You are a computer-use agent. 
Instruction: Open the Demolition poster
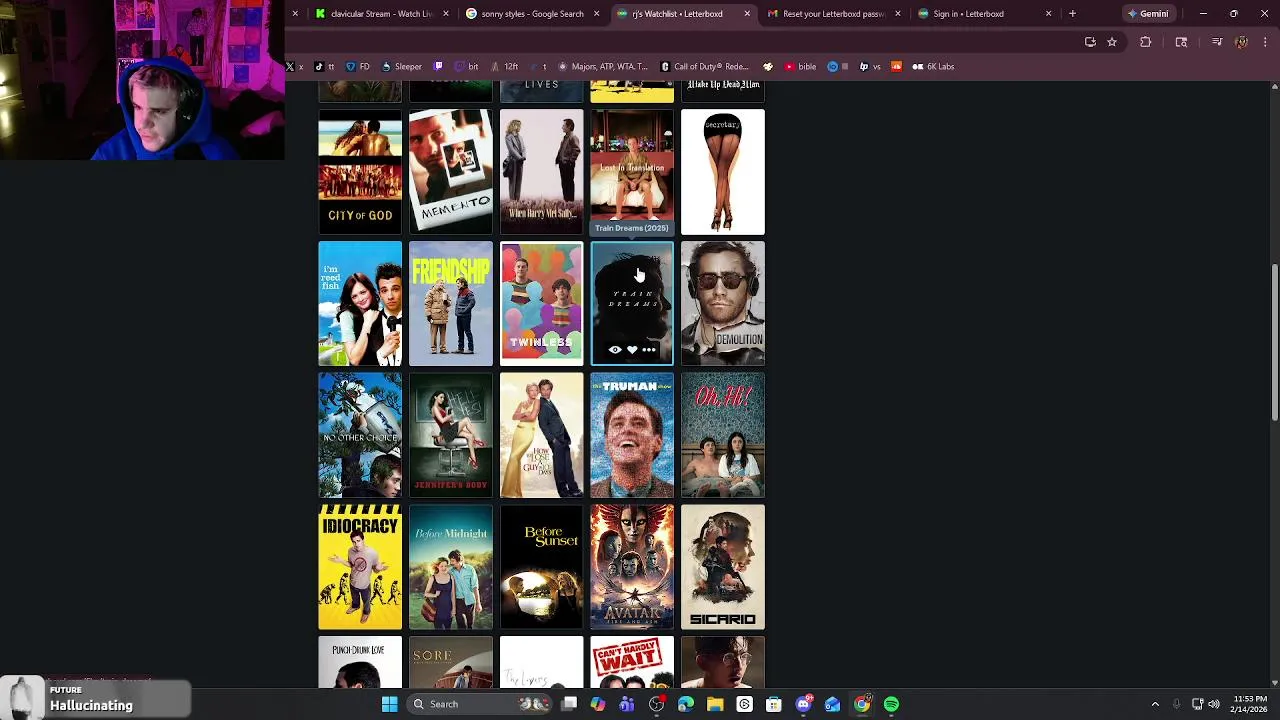723,303
